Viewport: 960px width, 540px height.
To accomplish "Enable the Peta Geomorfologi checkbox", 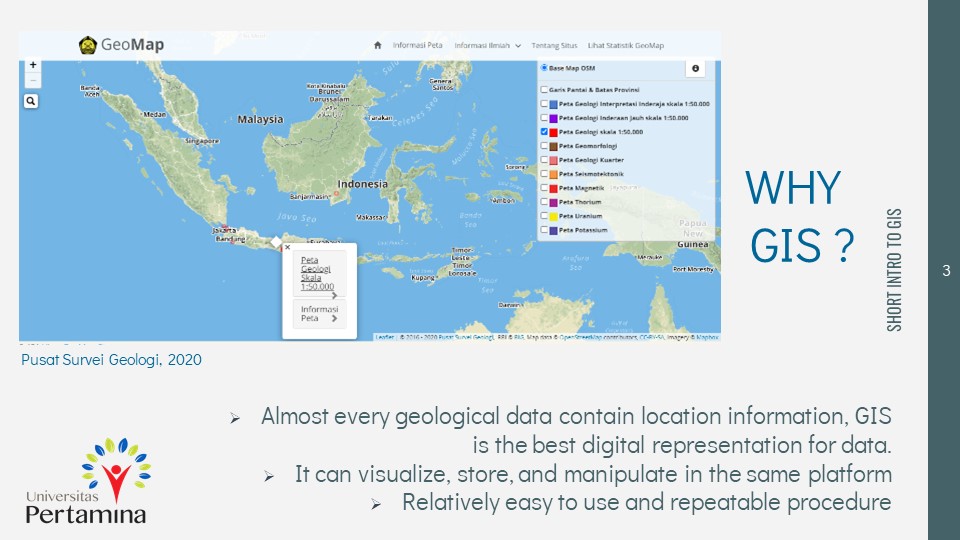I will point(544,146).
